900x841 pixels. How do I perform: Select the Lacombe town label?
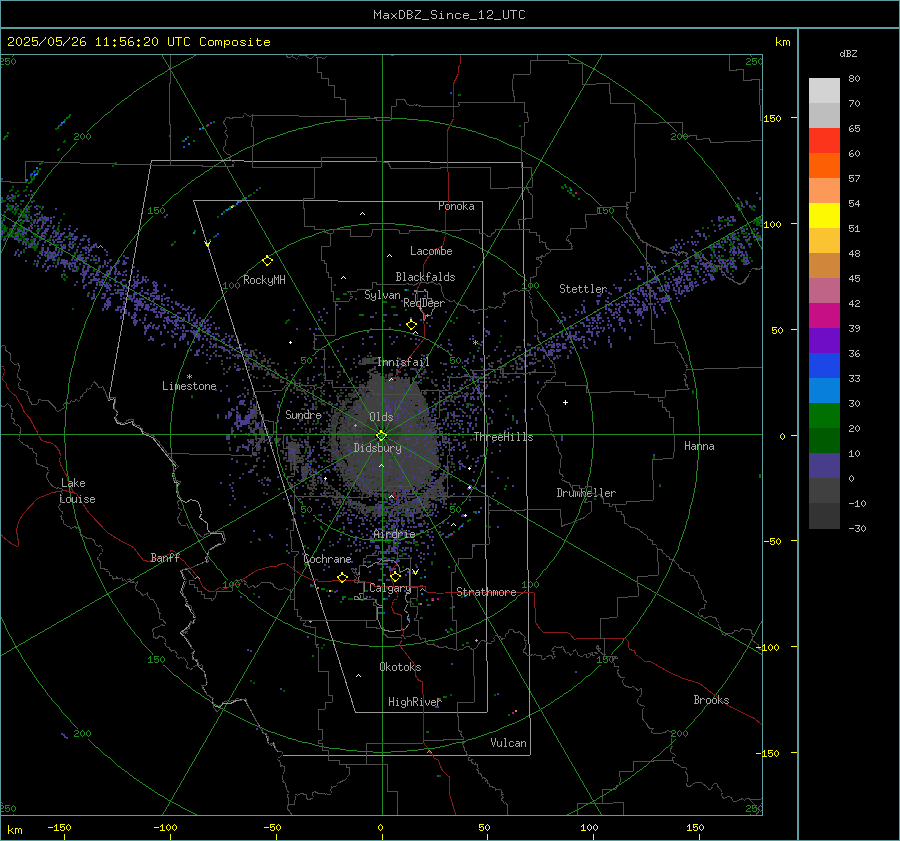click(x=431, y=251)
